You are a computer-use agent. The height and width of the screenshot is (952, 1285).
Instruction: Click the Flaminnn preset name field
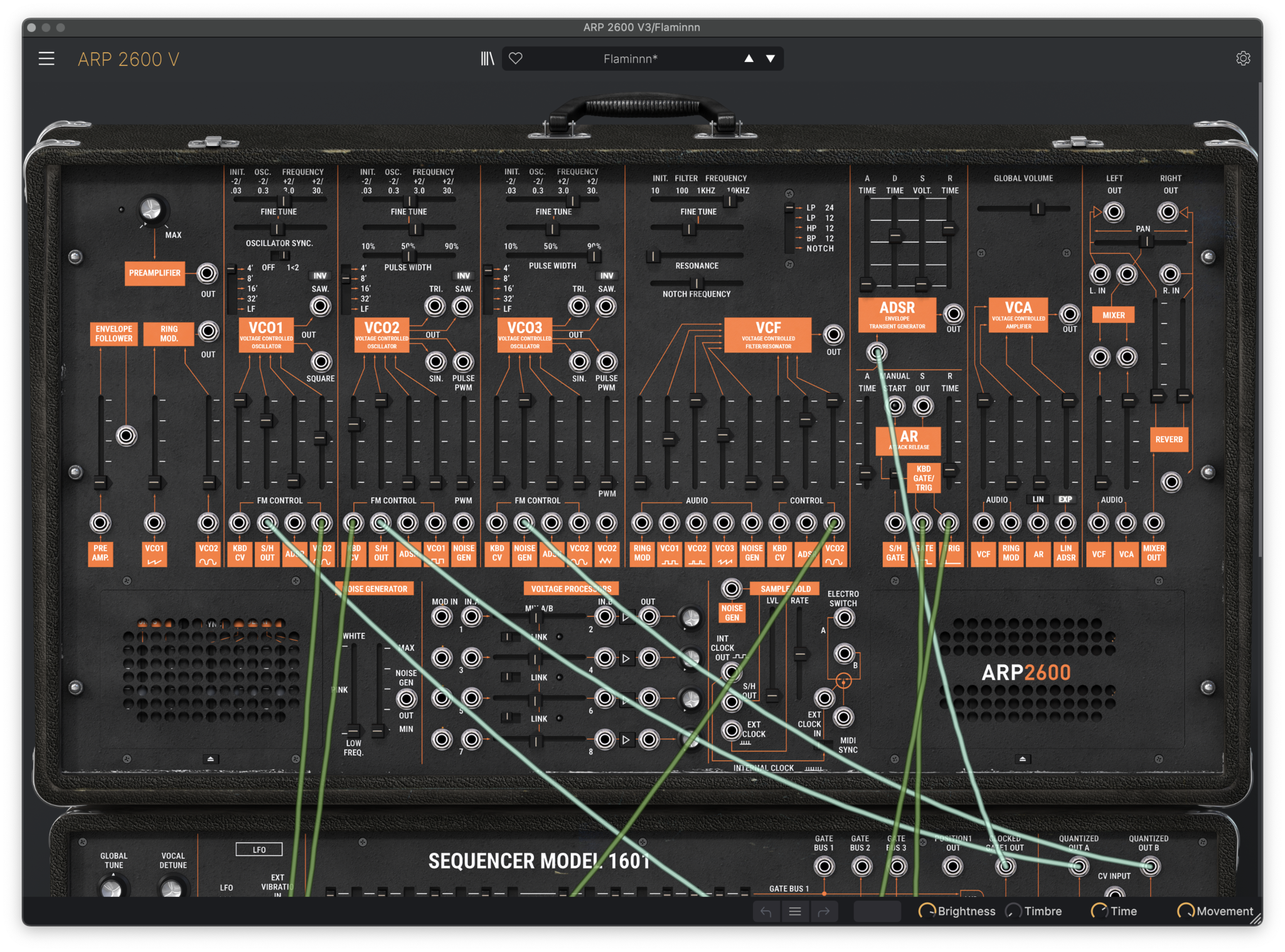630,59
